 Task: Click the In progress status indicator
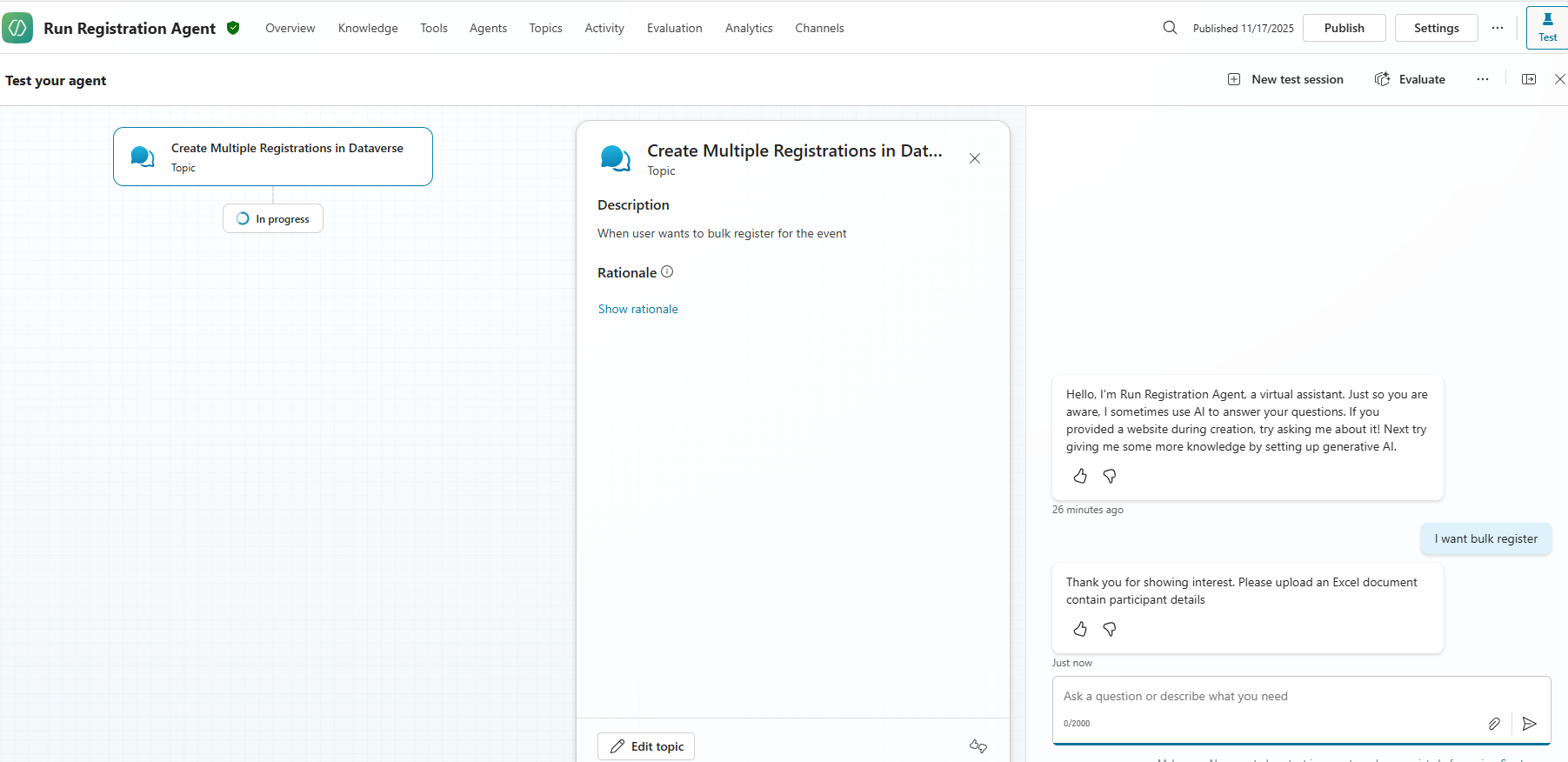pyautogui.click(x=273, y=219)
